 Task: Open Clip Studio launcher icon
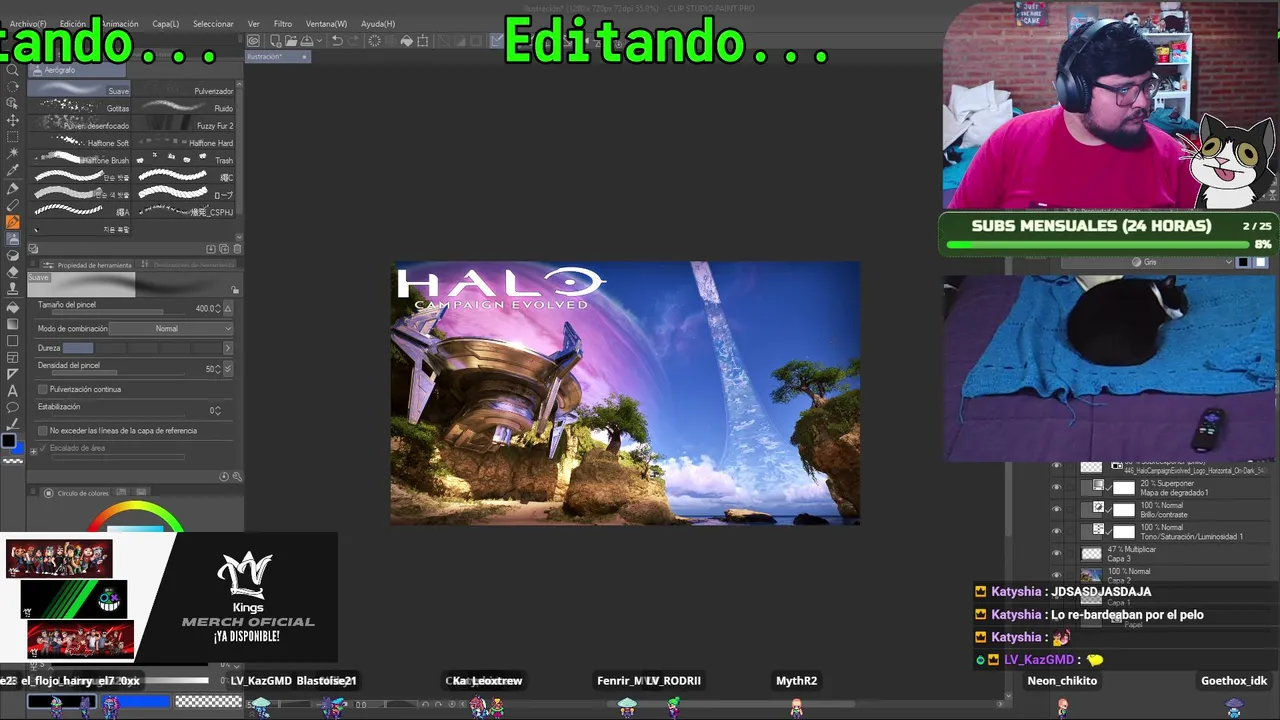tap(254, 41)
